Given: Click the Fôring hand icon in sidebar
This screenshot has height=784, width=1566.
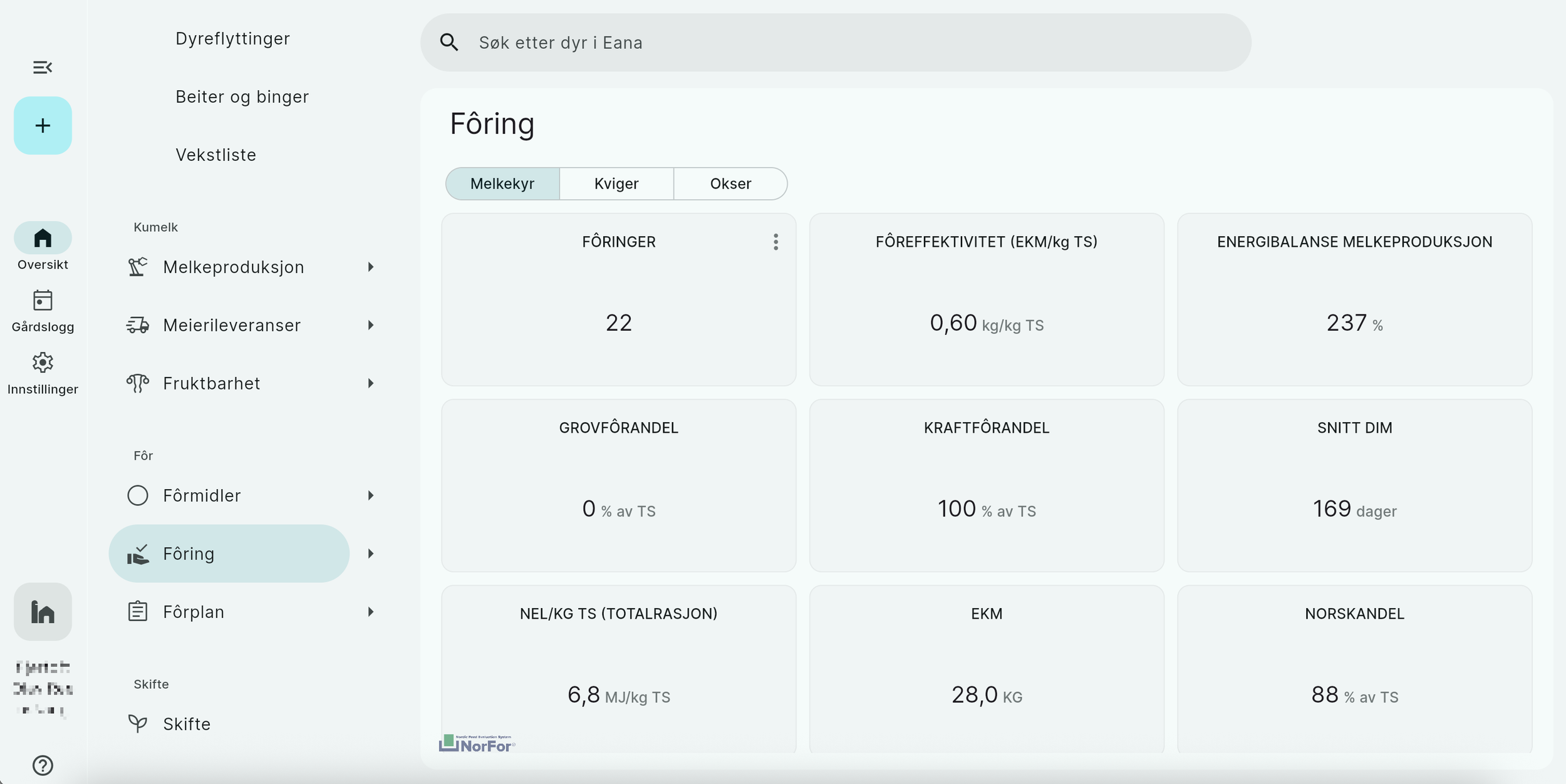Looking at the screenshot, I should coord(138,554).
